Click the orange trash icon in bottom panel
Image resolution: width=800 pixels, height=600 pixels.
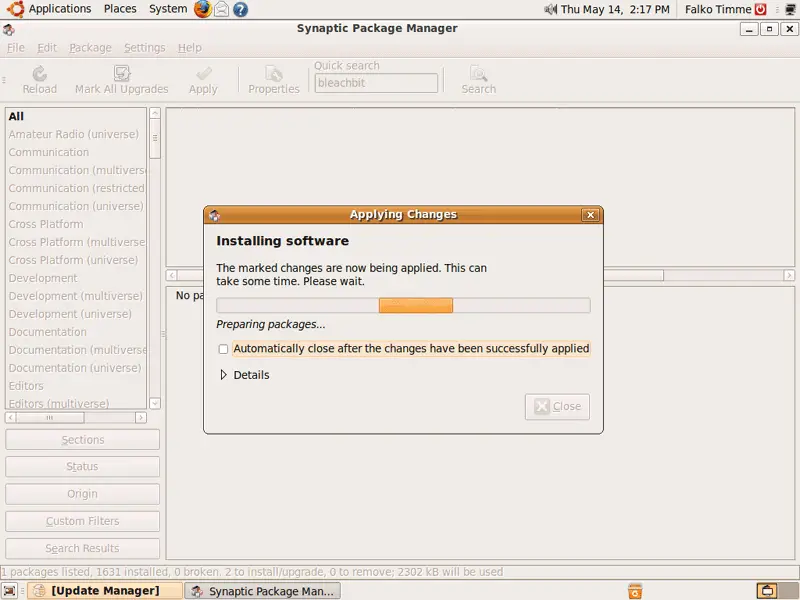(635, 591)
